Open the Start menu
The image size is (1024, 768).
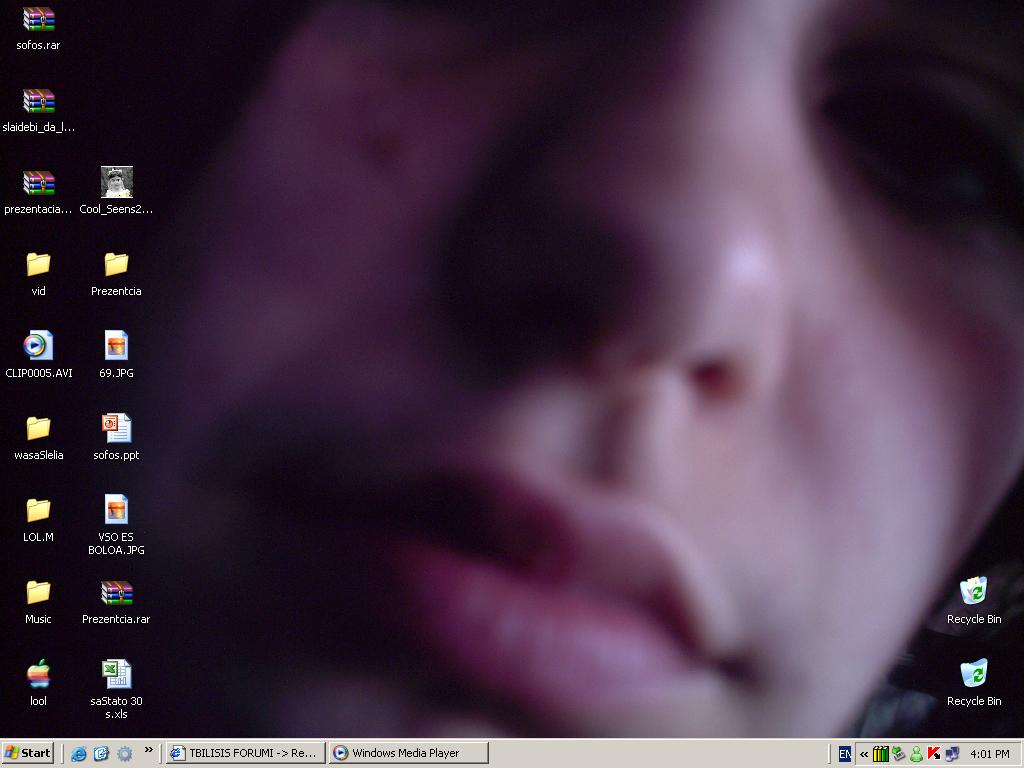tap(27, 753)
